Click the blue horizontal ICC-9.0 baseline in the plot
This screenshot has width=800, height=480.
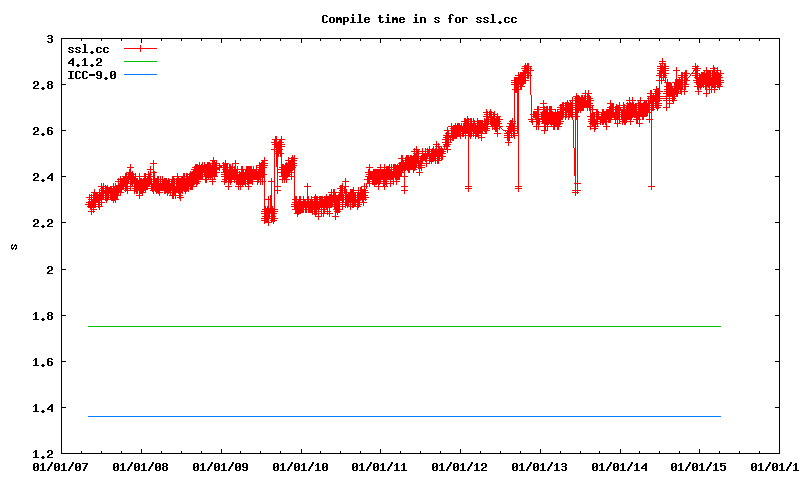pos(400,416)
